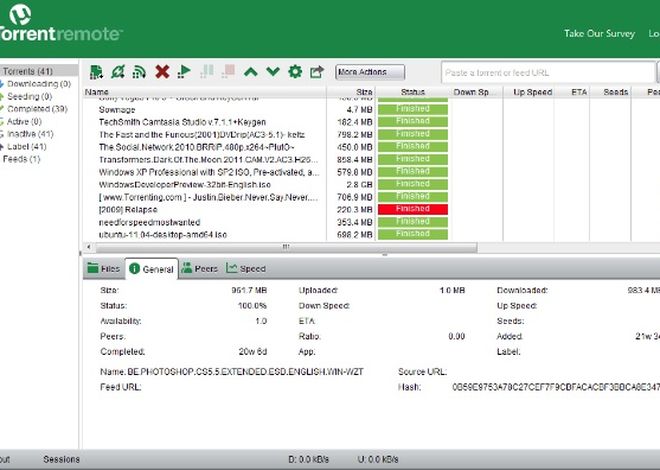
Task: Click the Start torrent play icon
Action: click(x=184, y=72)
